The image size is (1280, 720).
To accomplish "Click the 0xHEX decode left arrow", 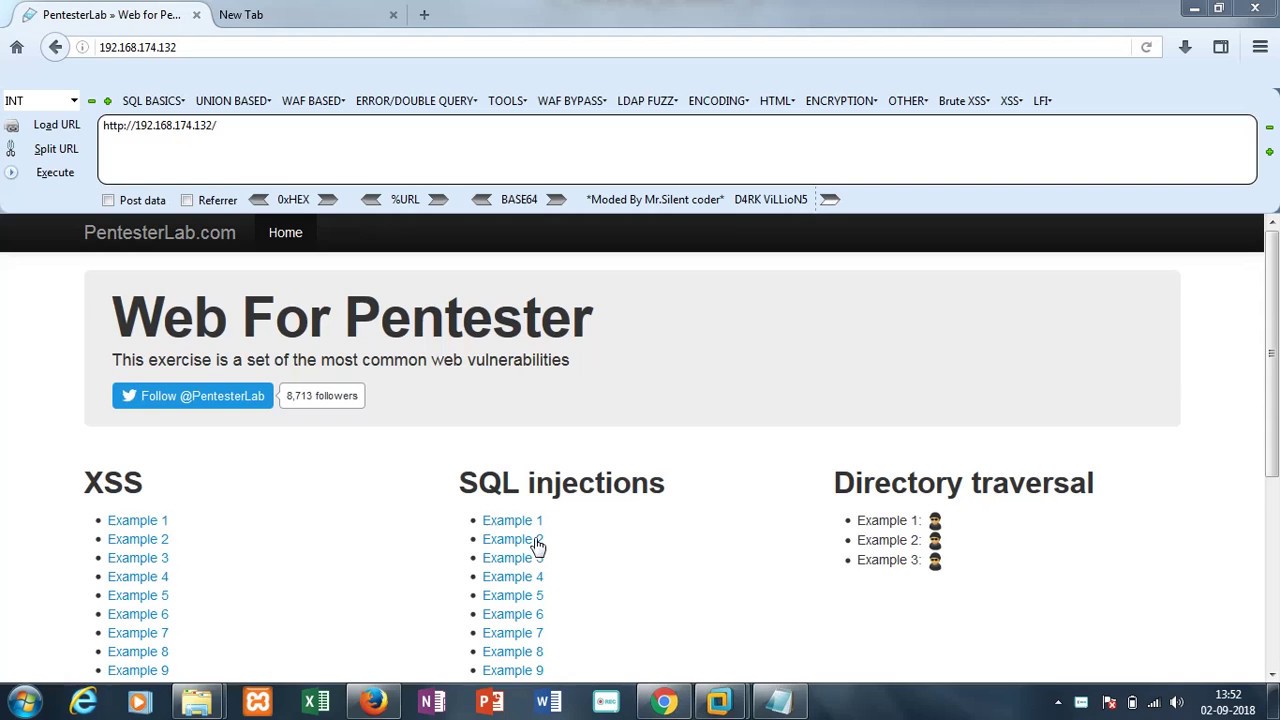I will 259,200.
